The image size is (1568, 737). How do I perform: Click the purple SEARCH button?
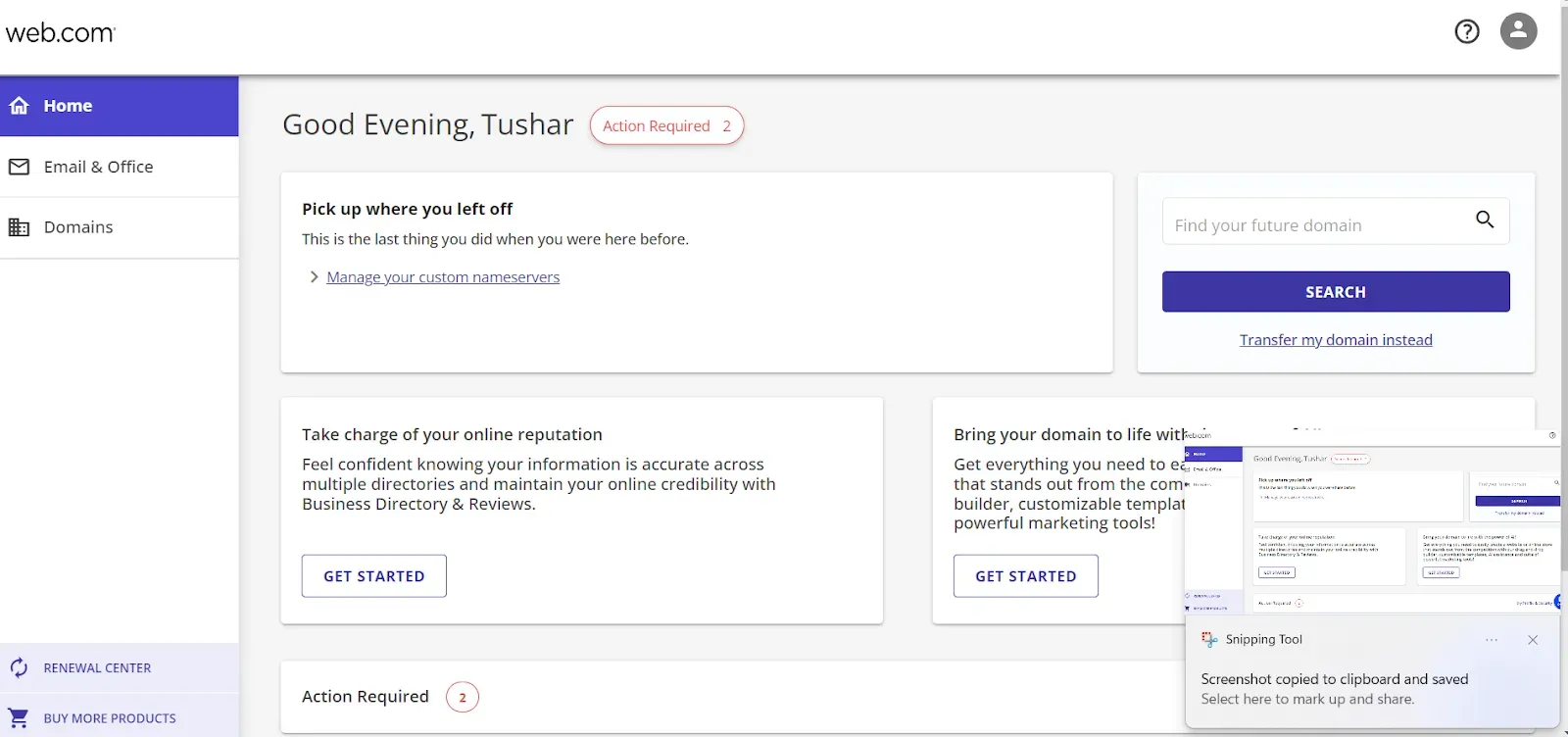coord(1336,292)
